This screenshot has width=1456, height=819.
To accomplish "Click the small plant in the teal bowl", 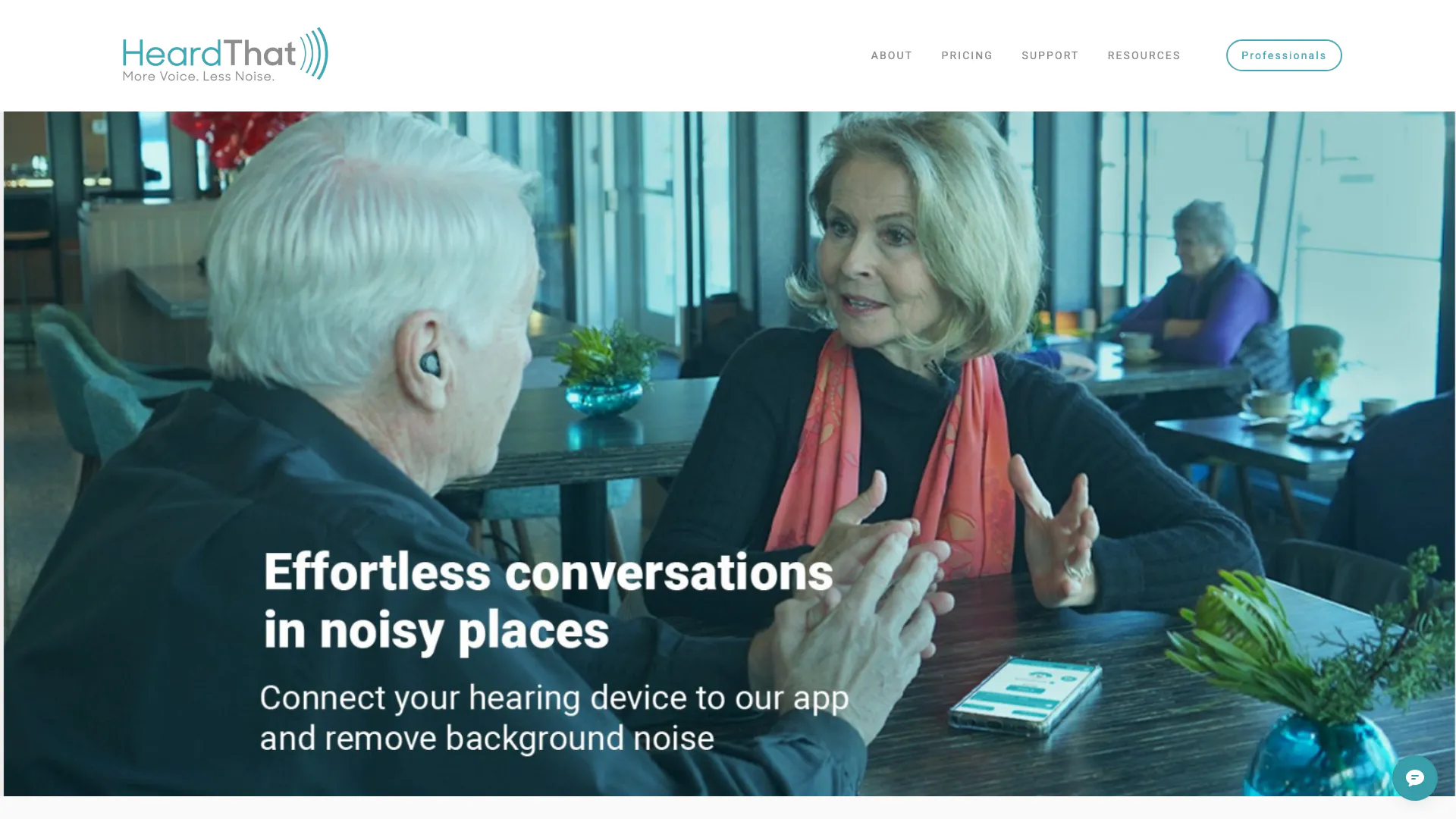I will 605,371.
